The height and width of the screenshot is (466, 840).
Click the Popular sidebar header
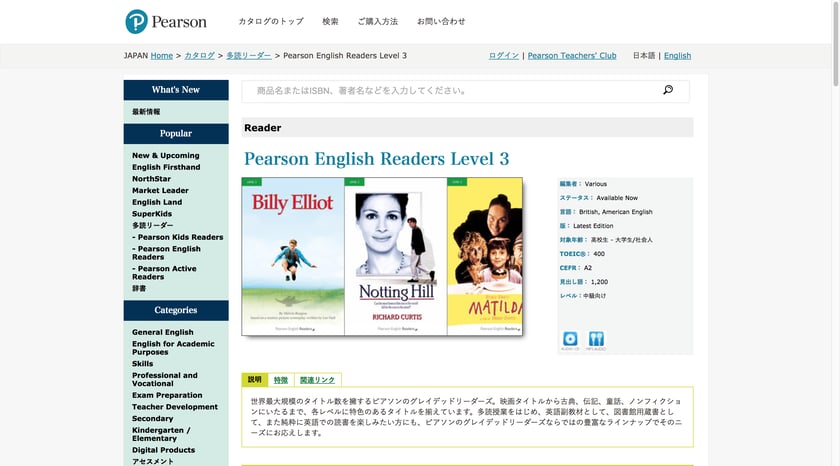coord(176,134)
